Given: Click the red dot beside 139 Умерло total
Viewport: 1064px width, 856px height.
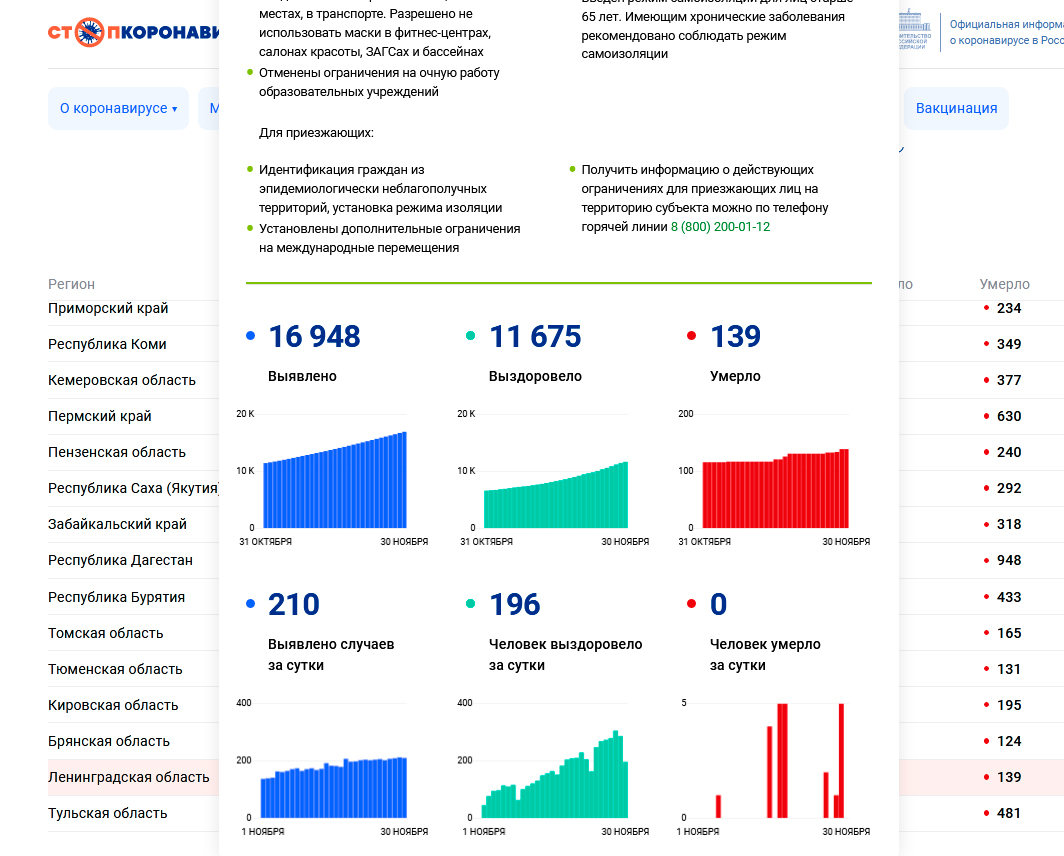Looking at the screenshot, I should point(691,337).
